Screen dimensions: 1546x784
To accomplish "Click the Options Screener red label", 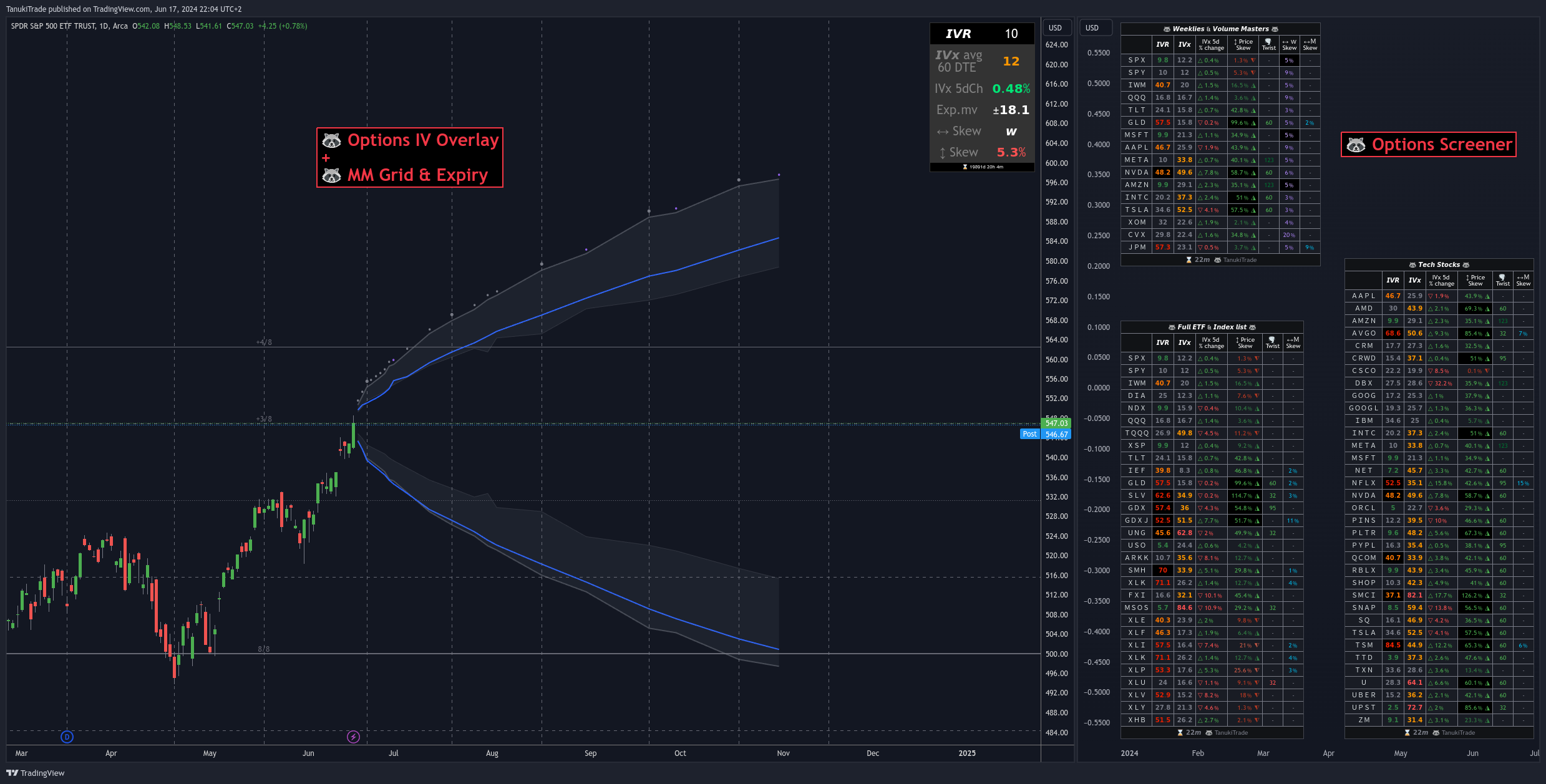I will (x=1428, y=145).
